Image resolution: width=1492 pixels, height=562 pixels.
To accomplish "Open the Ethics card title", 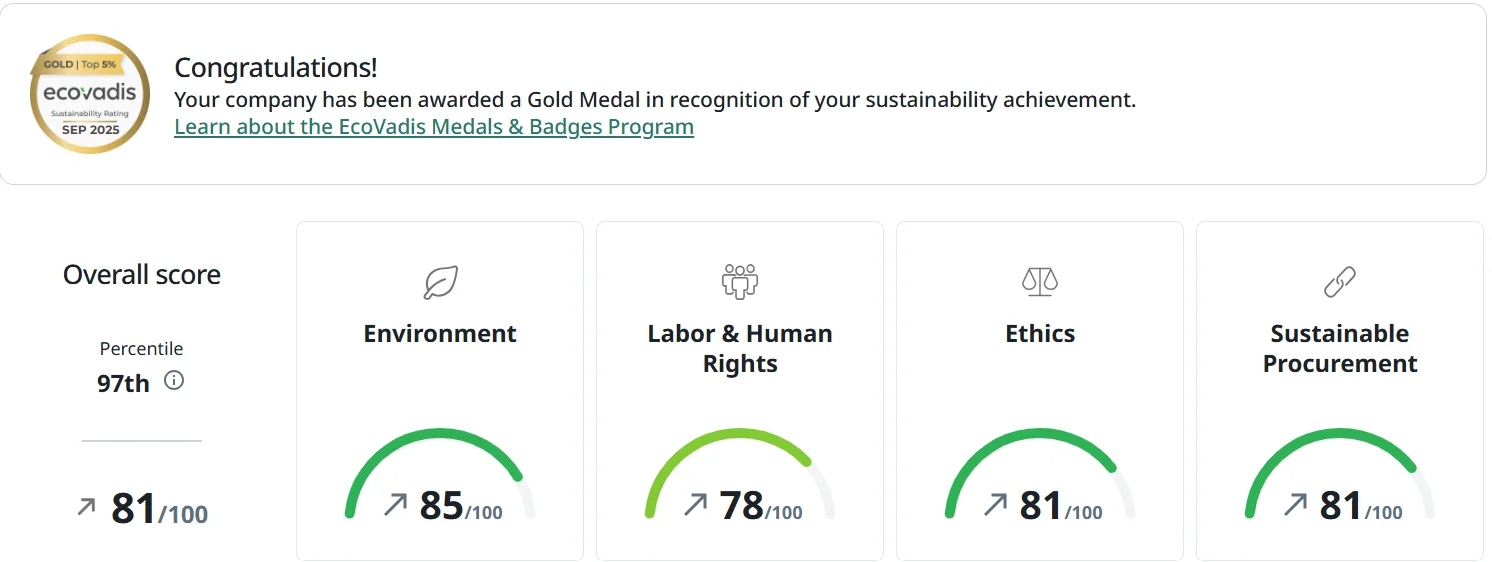I will [x=1040, y=334].
